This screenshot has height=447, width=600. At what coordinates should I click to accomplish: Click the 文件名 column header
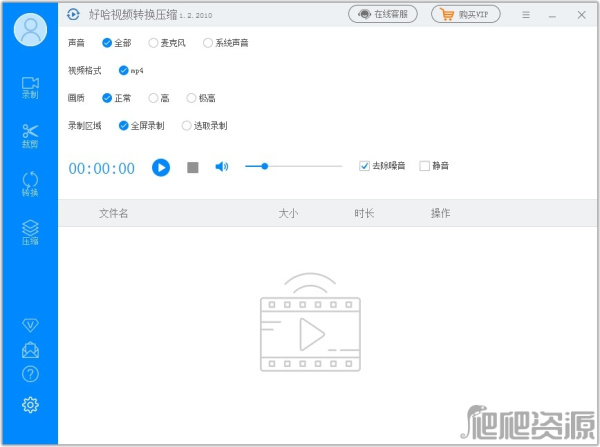[x=114, y=213]
